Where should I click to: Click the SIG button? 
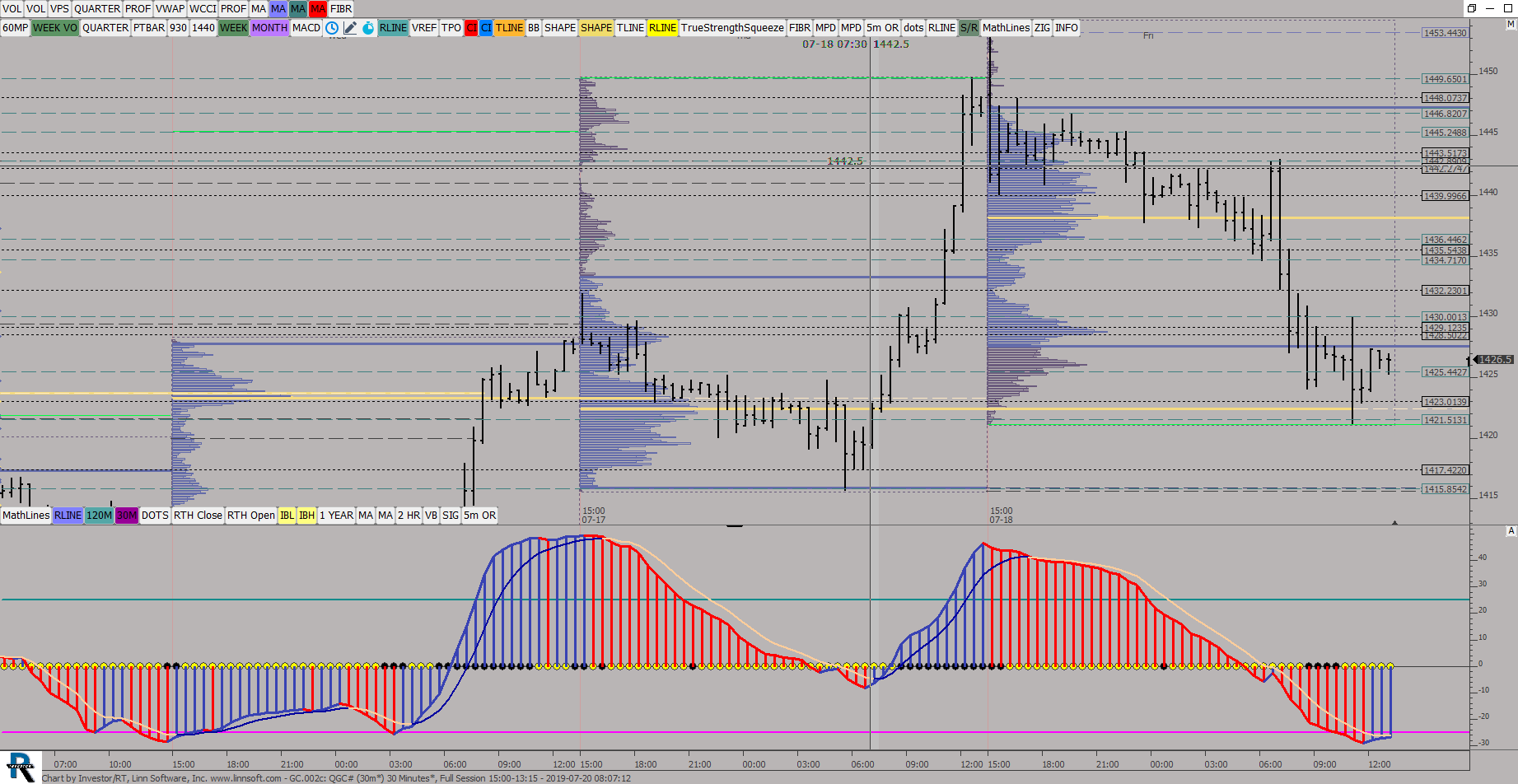pos(451,516)
